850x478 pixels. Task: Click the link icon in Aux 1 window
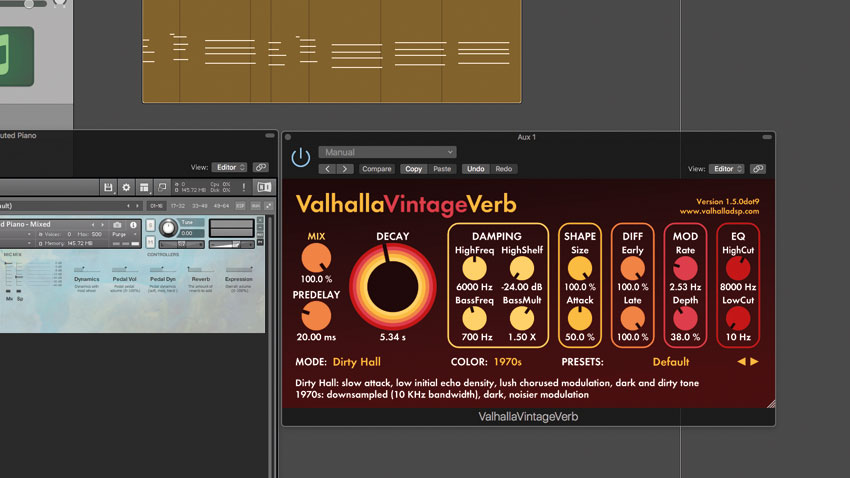coord(758,169)
